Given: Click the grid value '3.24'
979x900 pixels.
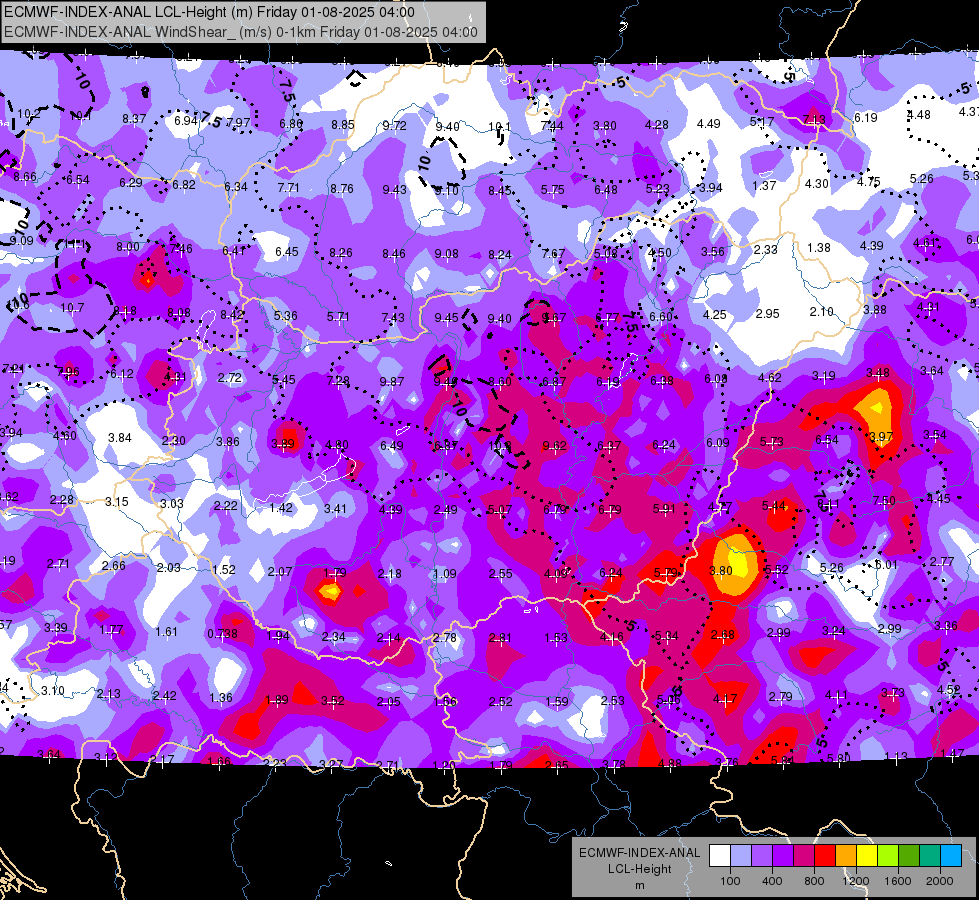Looking at the screenshot, I should click(834, 631).
